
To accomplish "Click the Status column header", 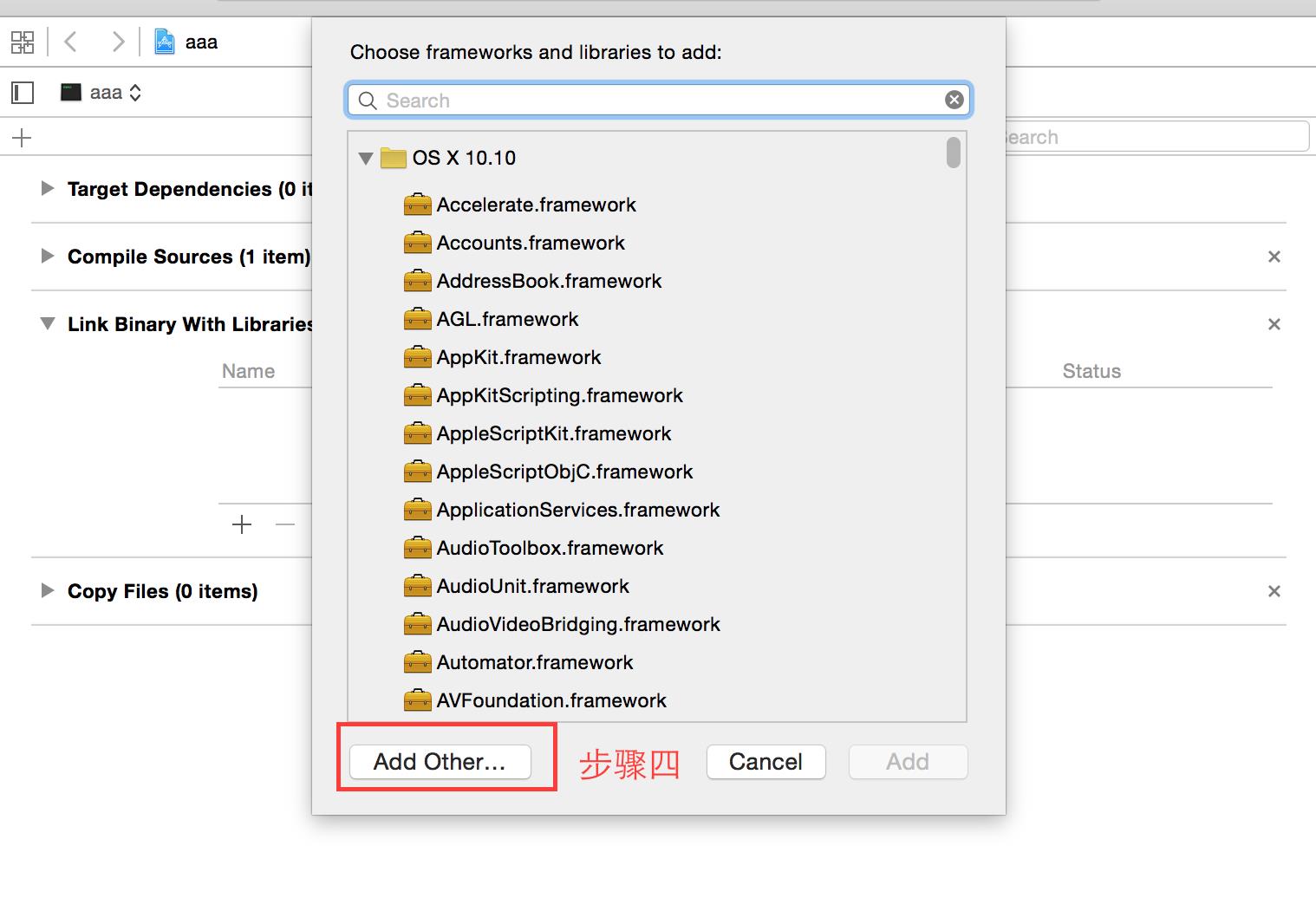I will tap(1091, 371).
